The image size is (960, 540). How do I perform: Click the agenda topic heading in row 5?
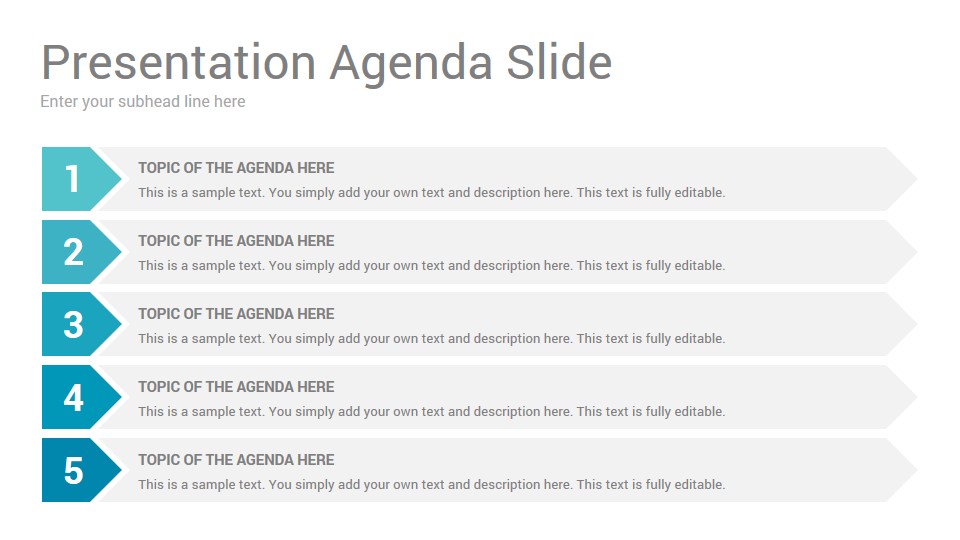(x=236, y=460)
